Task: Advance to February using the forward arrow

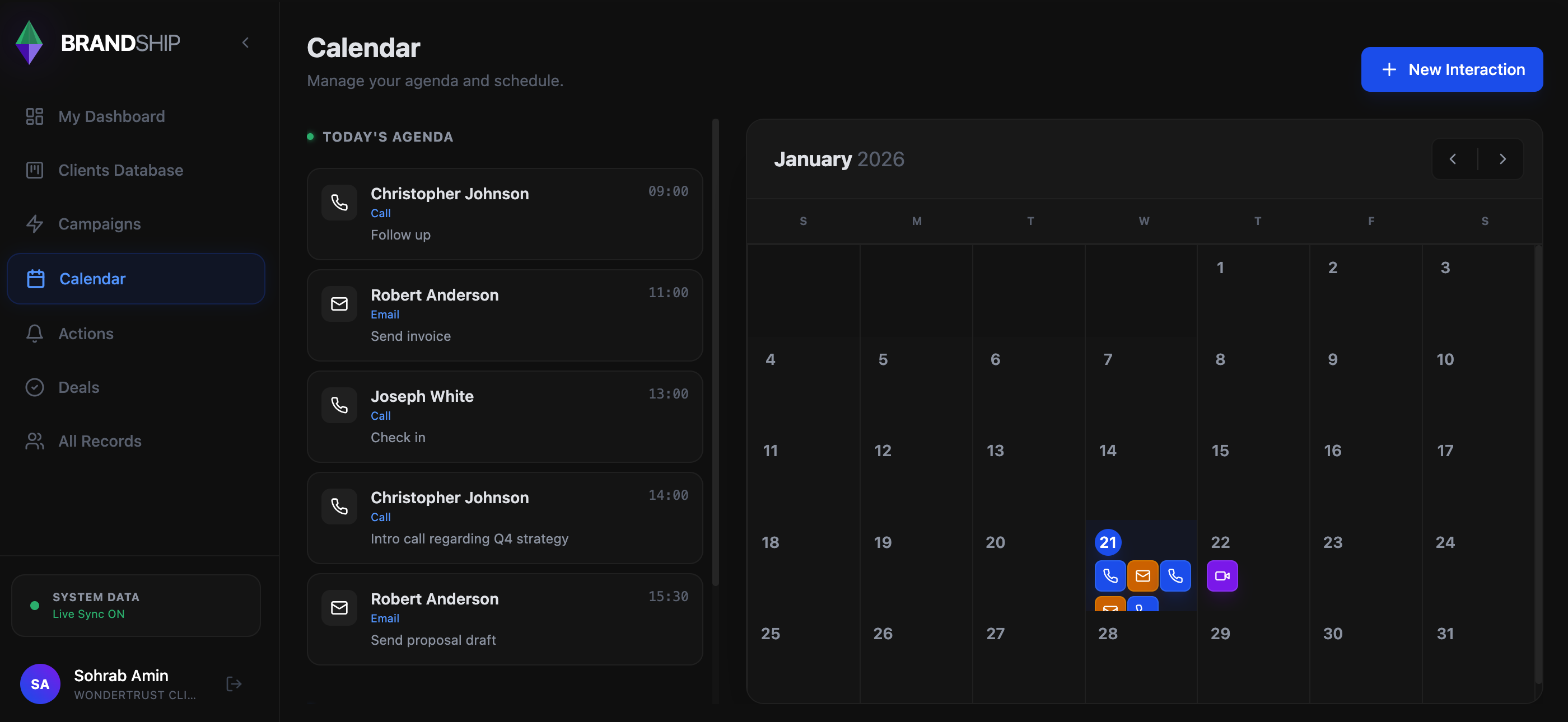Action: click(x=1502, y=159)
